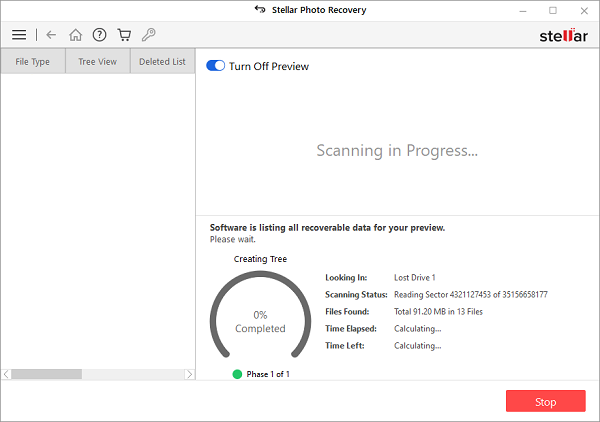The image size is (600, 422).
Task: Click the 'Phase 1 of 1' label
Action: pos(268,374)
